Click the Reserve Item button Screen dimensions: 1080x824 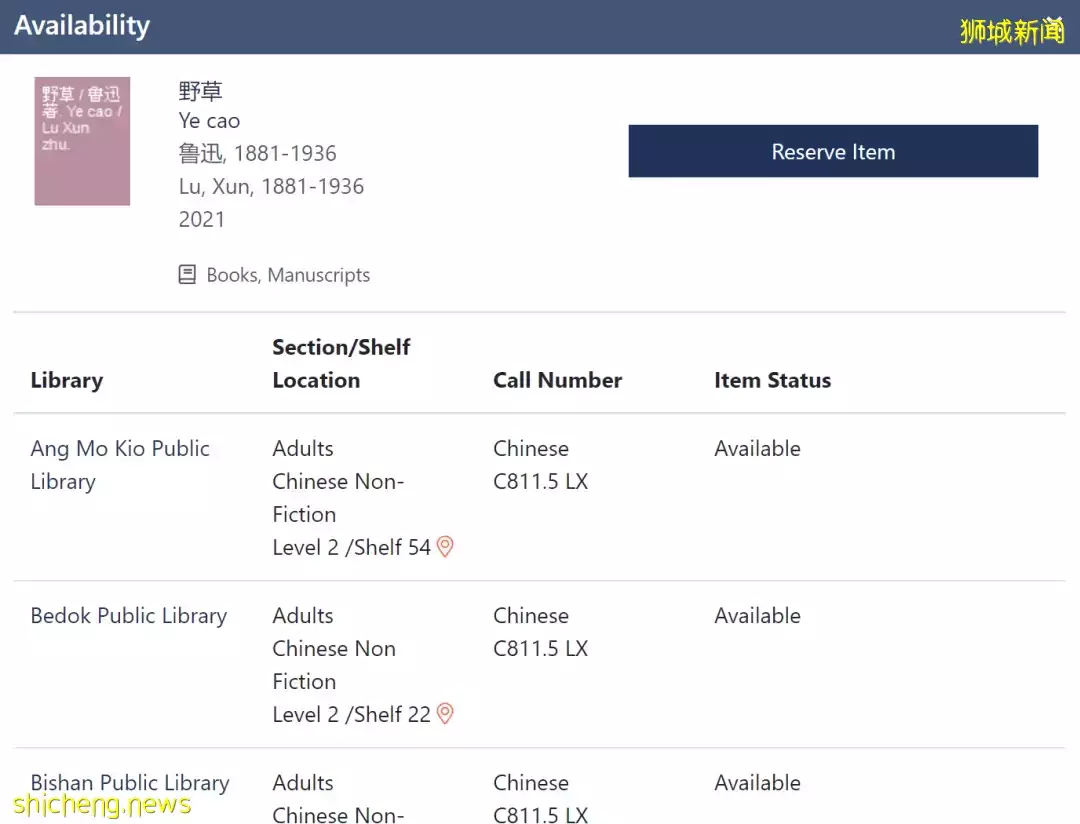(x=833, y=152)
